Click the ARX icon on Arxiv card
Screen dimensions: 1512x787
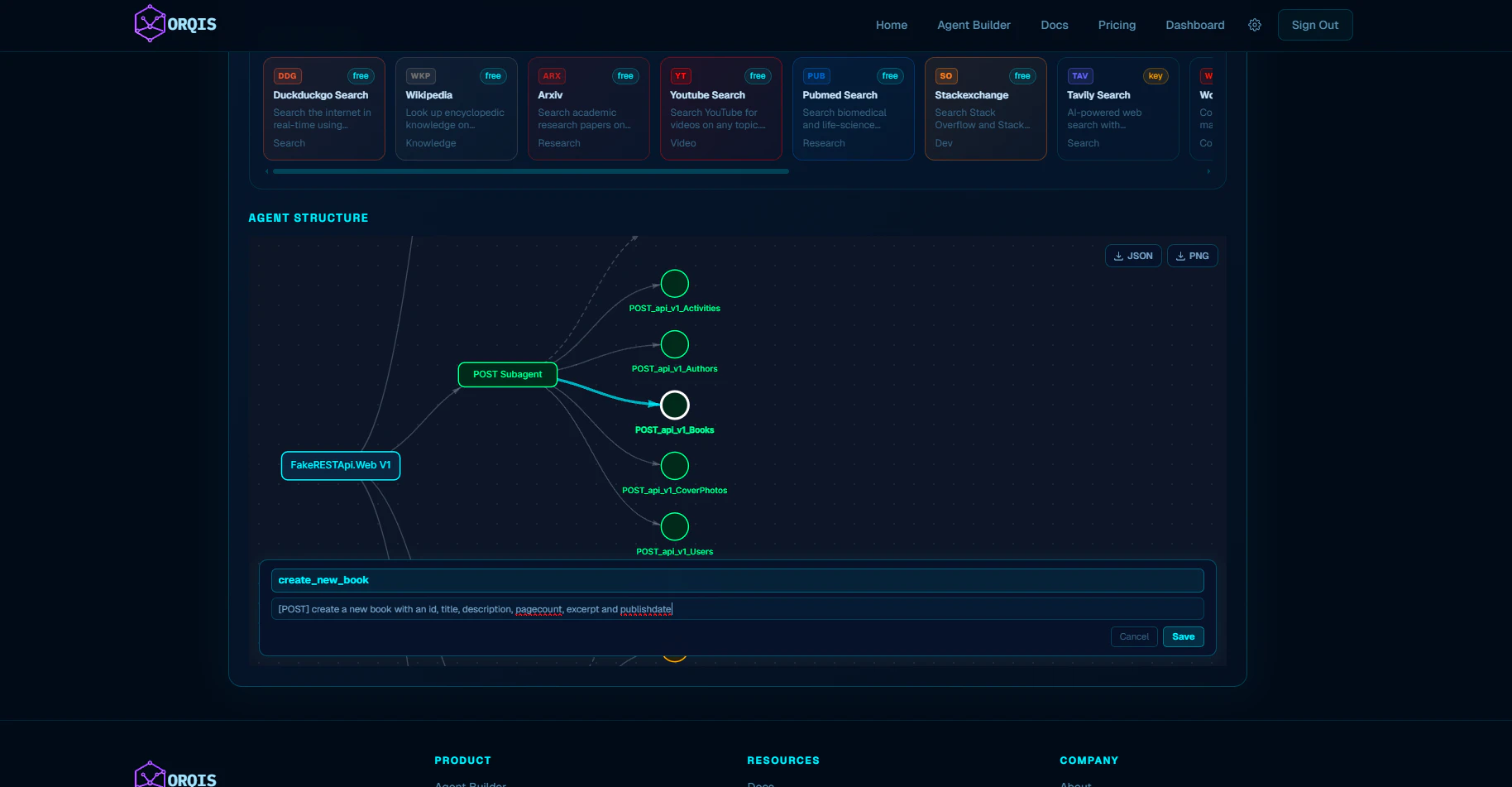click(x=551, y=75)
